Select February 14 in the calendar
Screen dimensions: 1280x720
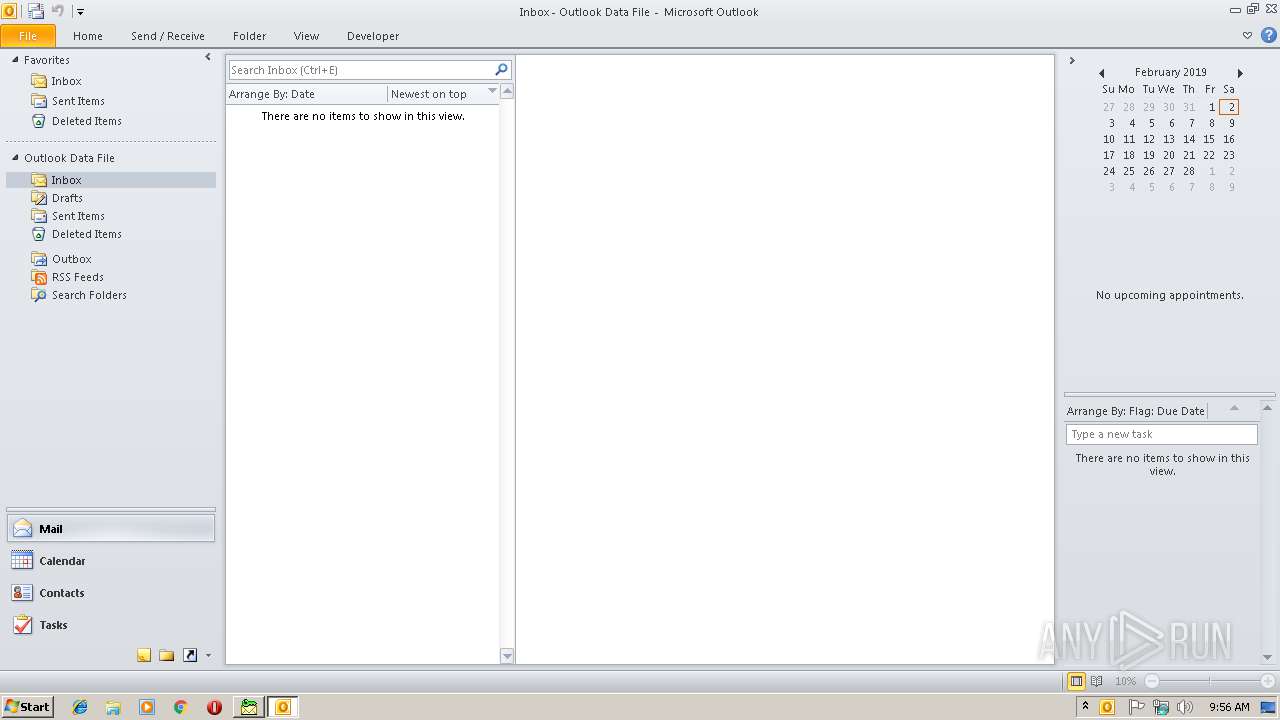1189,139
